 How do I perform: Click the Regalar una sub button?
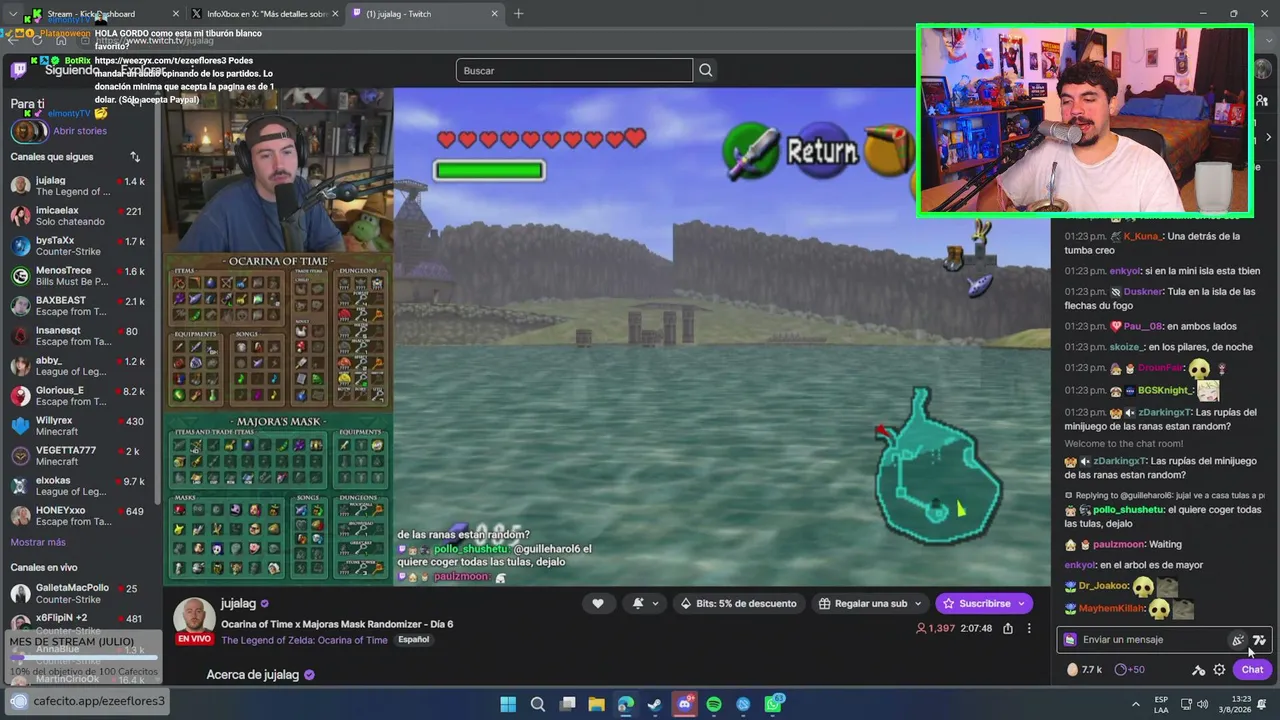[x=872, y=603]
